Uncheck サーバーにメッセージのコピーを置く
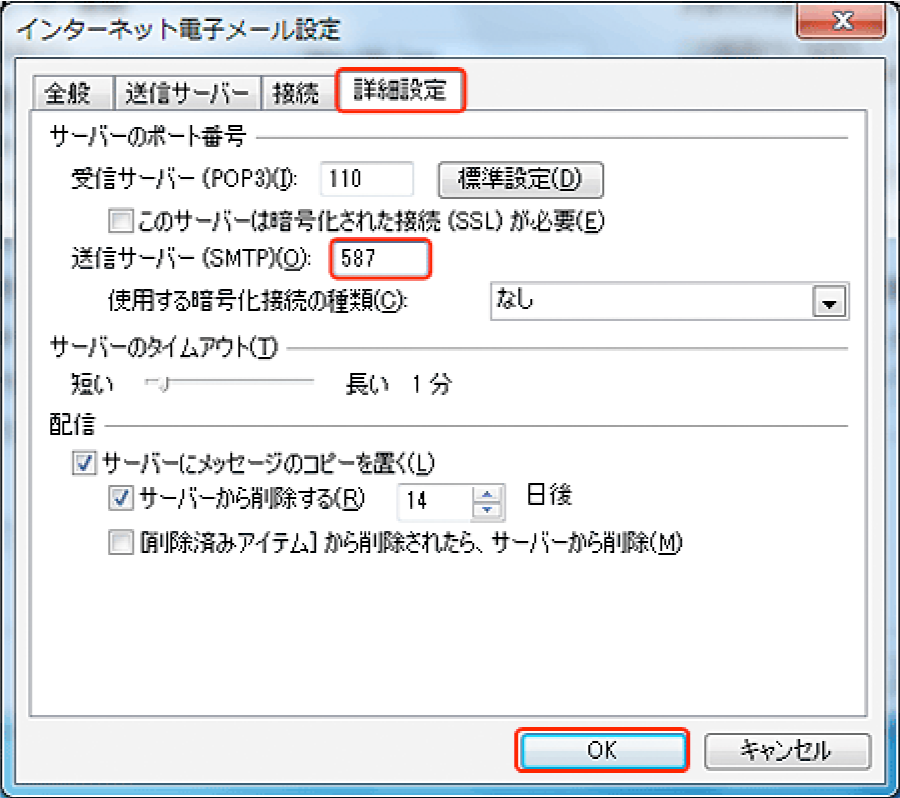Viewport: 900px width, 798px height. click(x=84, y=463)
